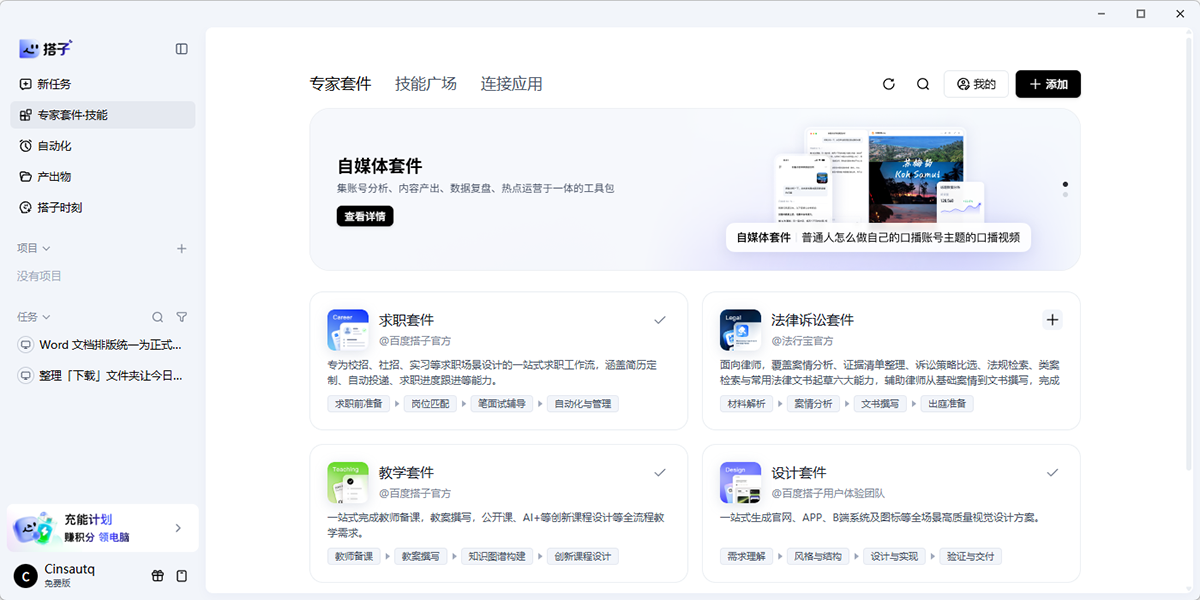Toggle the checkmark on 教学套件 card
The width and height of the screenshot is (1200, 600).
click(x=660, y=472)
